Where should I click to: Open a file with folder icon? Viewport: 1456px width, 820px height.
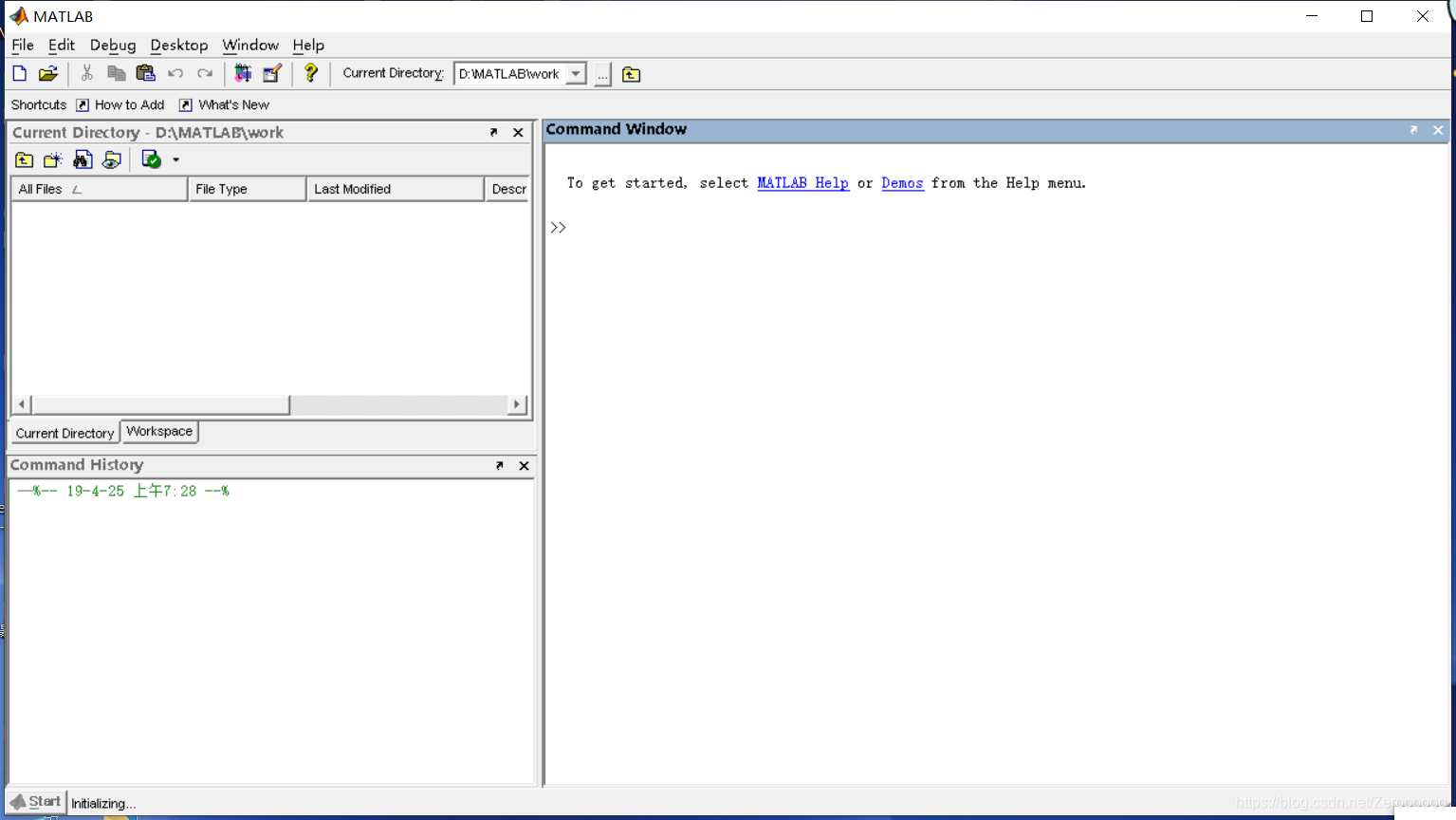tap(48, 73)
